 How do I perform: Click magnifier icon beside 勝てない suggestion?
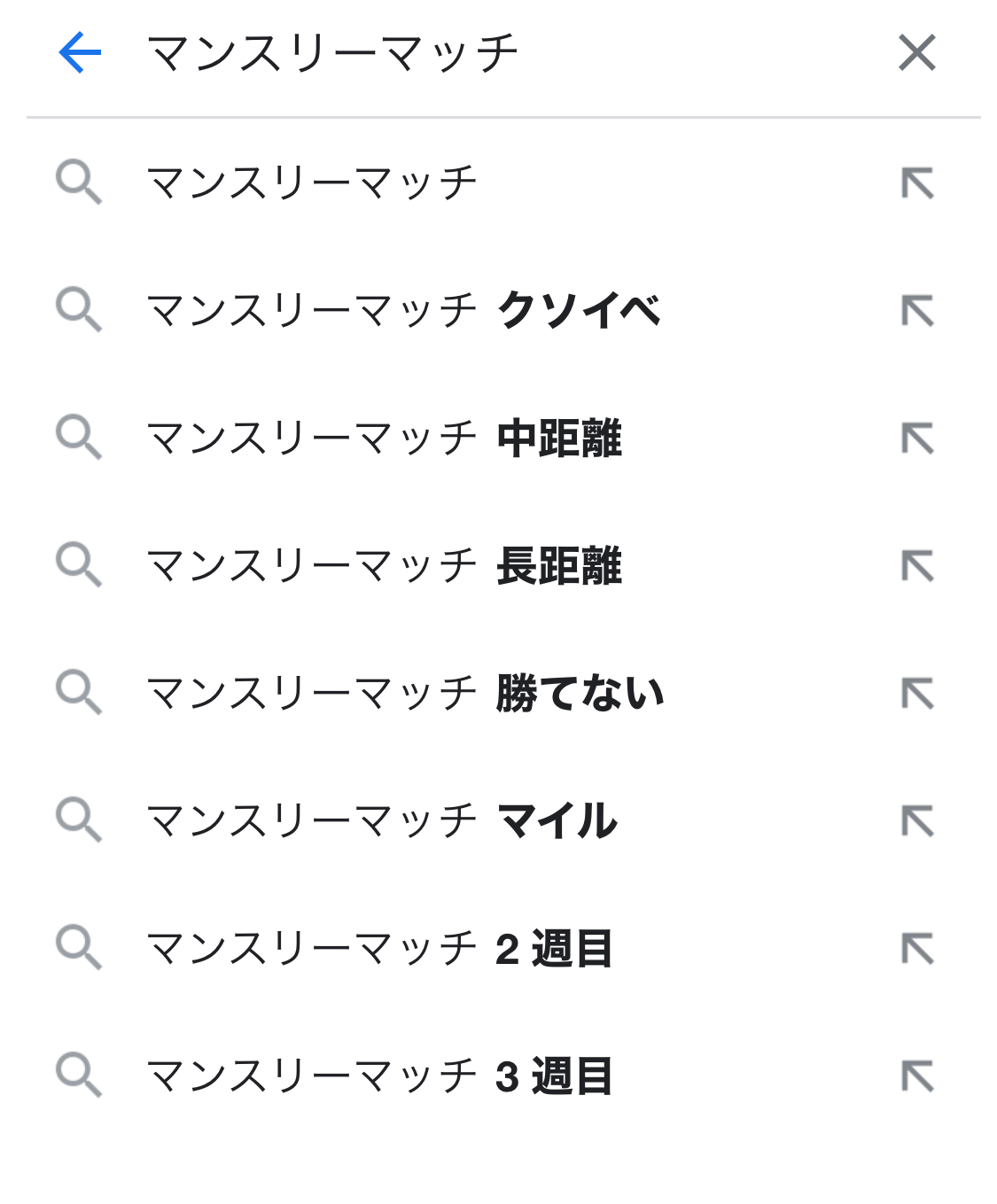[x=79, y=693]
